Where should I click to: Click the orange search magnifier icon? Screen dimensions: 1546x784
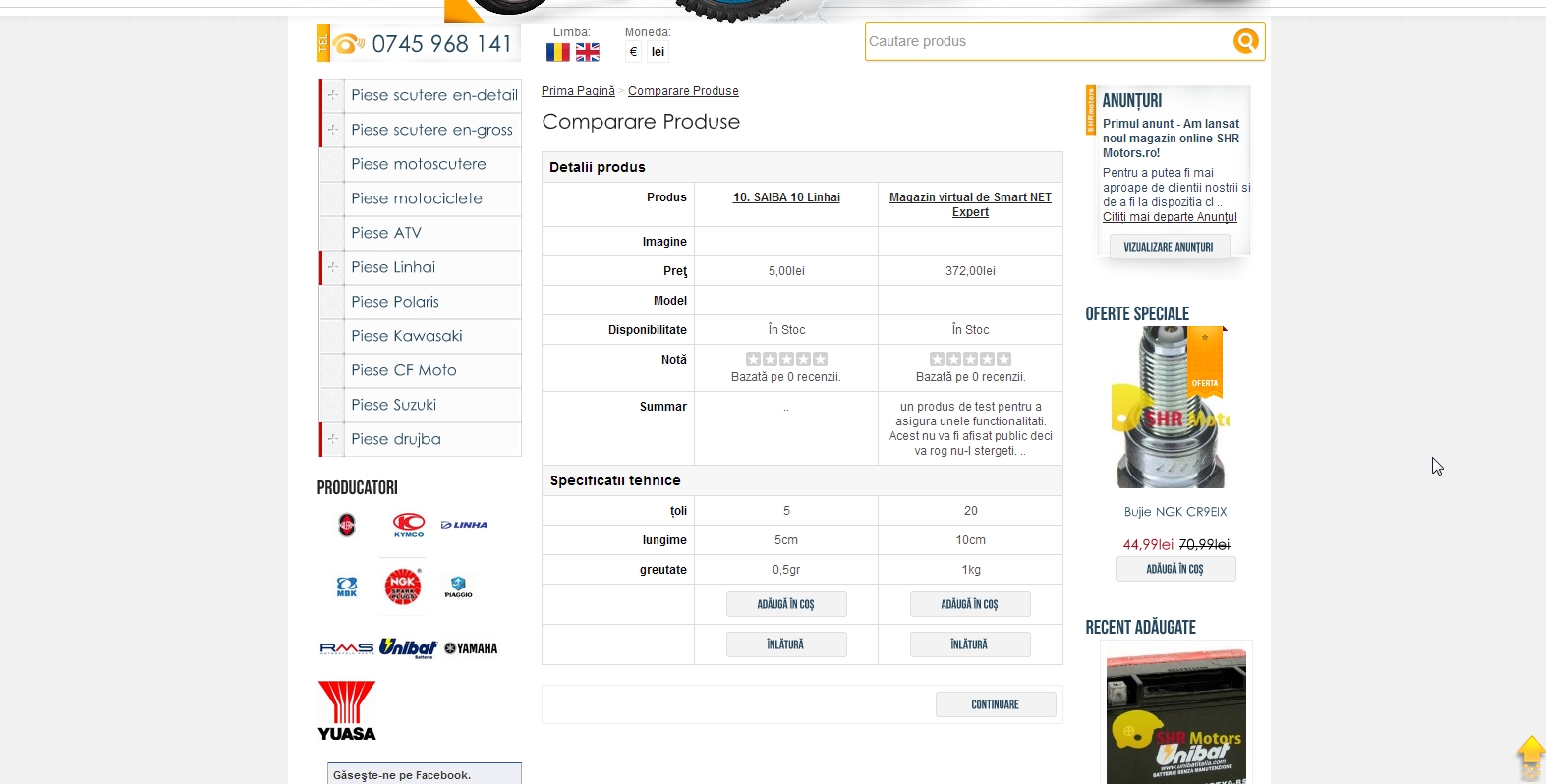pos(1245,41)
